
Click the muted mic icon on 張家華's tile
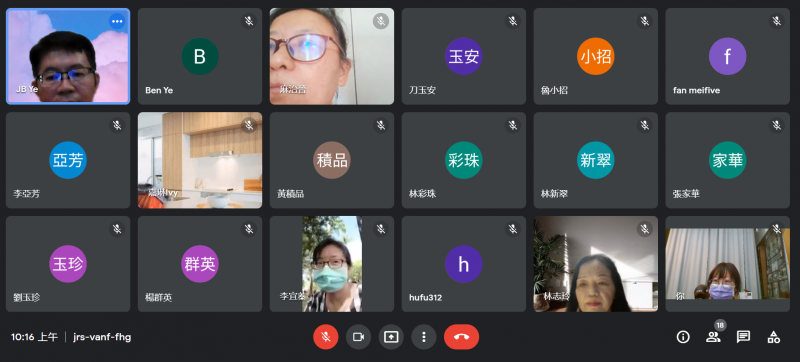[777, 125]
